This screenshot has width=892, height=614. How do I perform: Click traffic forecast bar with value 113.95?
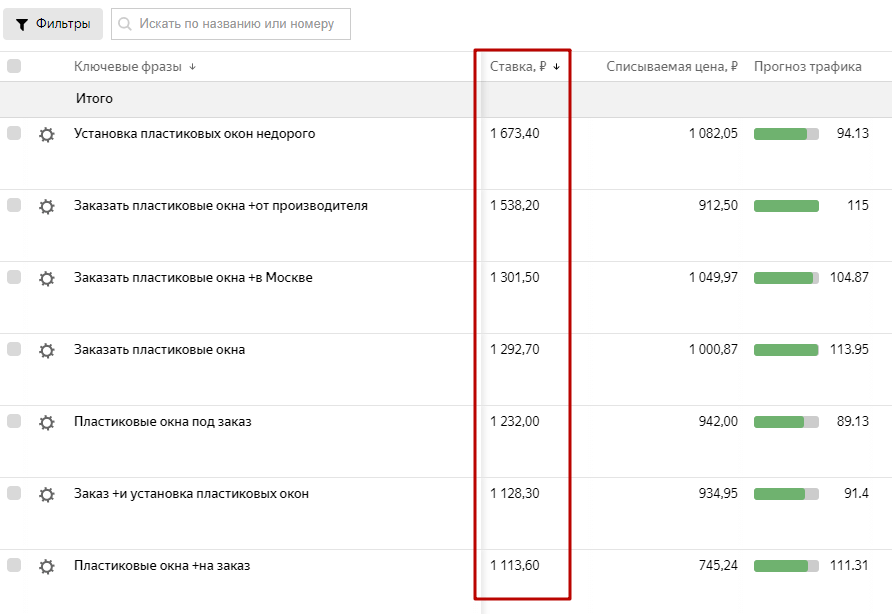(x=786, y=350)
